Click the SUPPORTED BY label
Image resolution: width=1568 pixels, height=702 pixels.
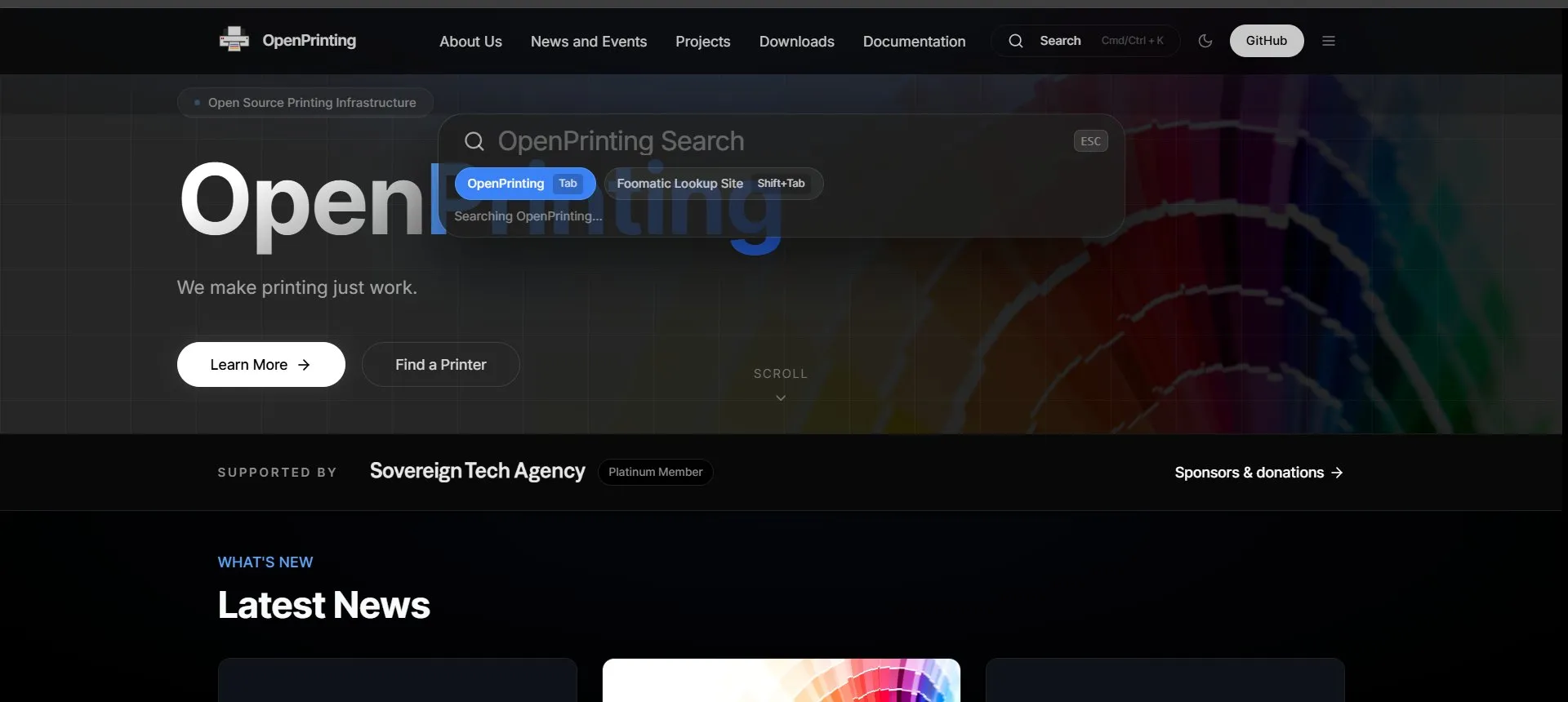[278, 473]
